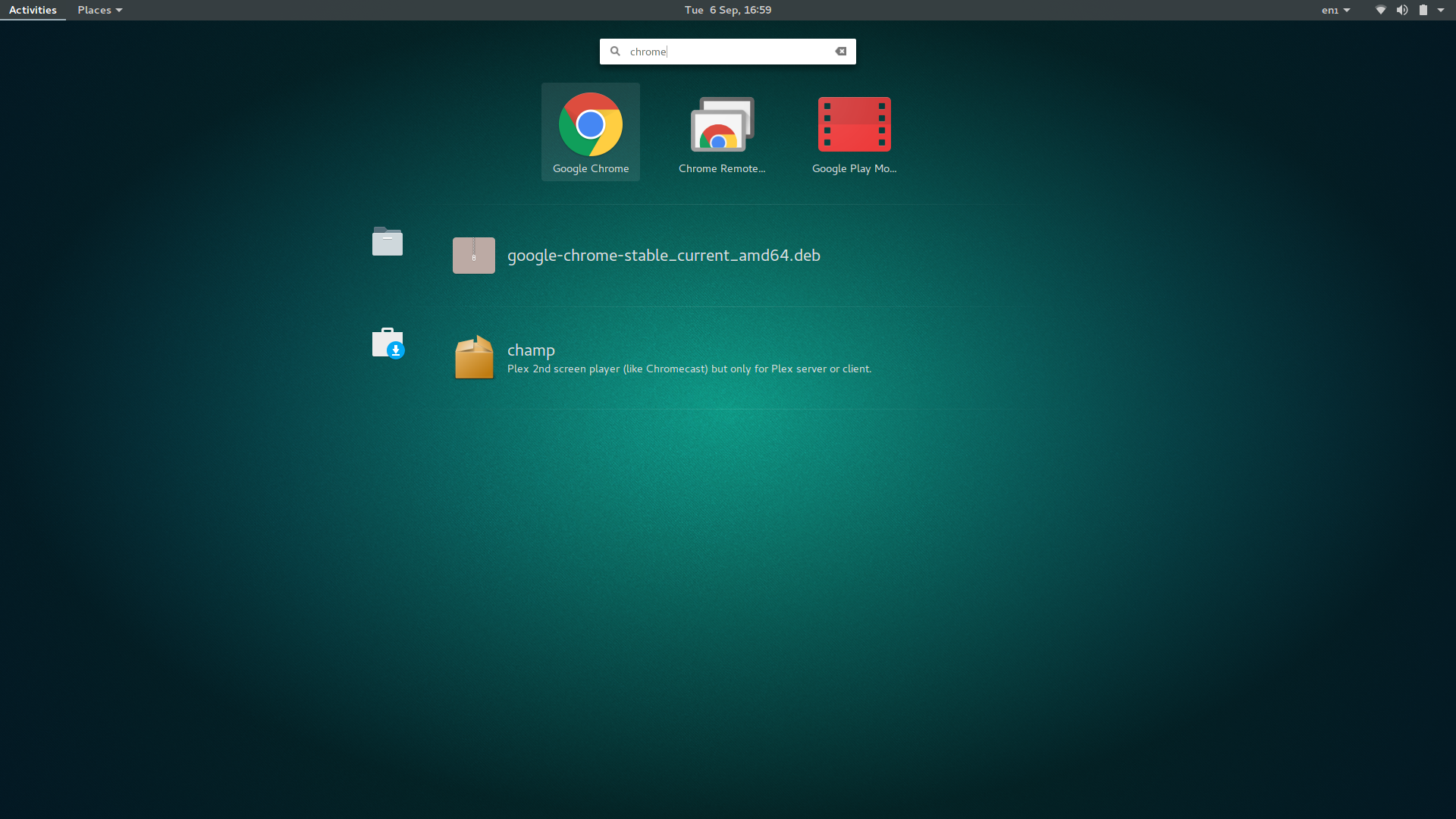This screenshot has height=819, width=1456.
Task: Click the champ package box icon
Action: (474, 357)
